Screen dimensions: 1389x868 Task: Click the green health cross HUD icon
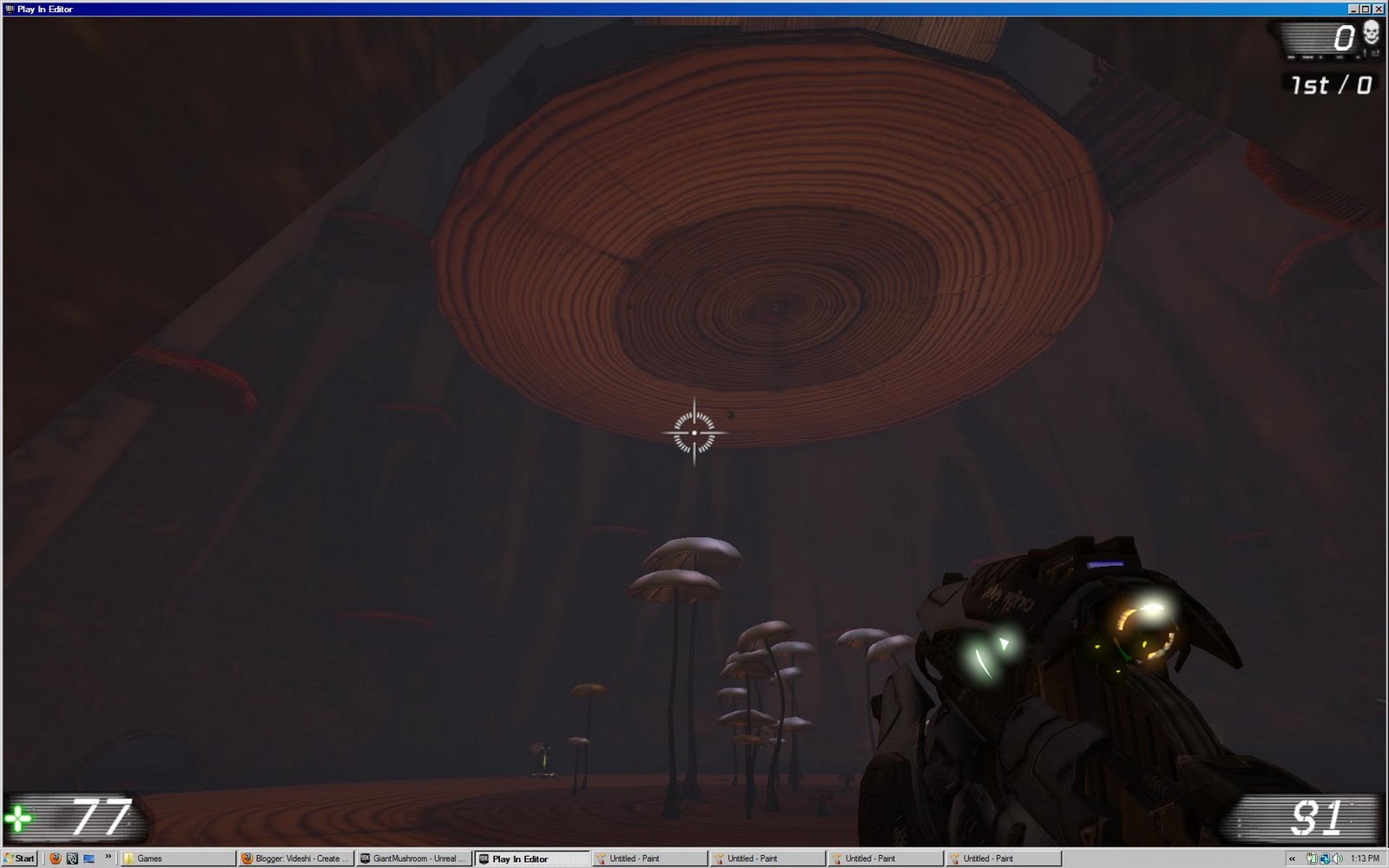[x=17, y=819]
